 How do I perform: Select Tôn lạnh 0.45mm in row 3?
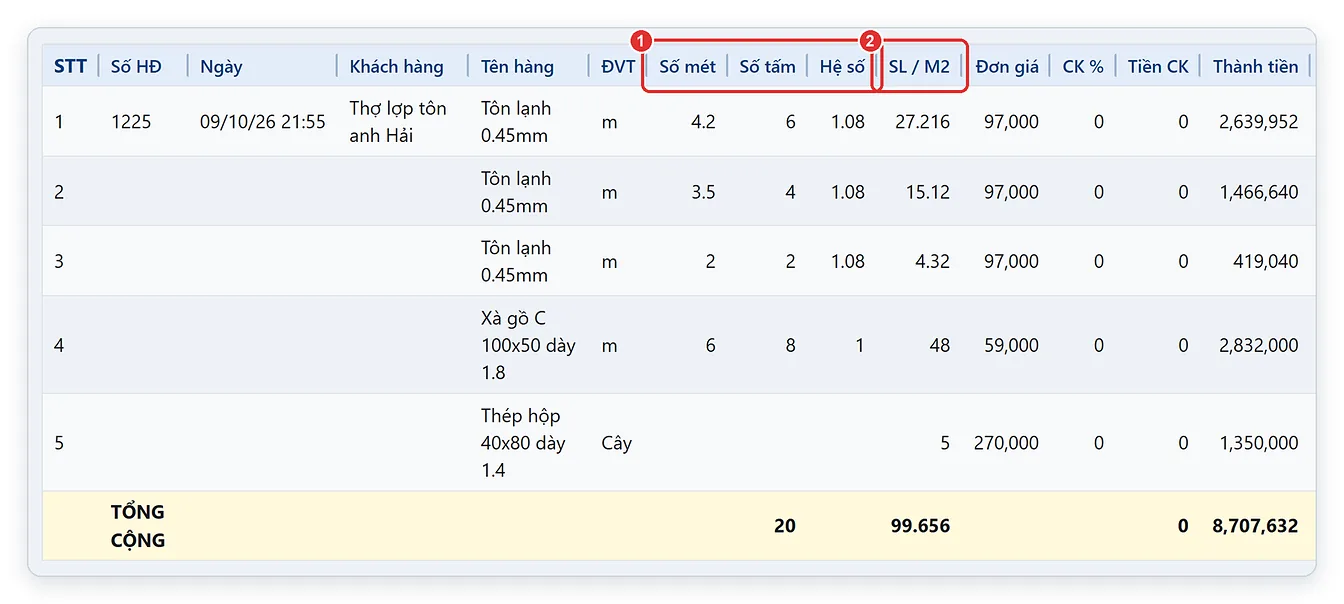[516, 262]
